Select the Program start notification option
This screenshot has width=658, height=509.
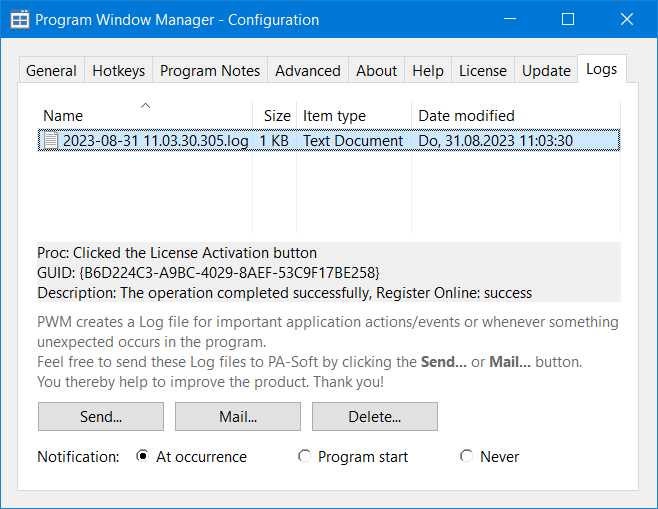tap(305, 456)
